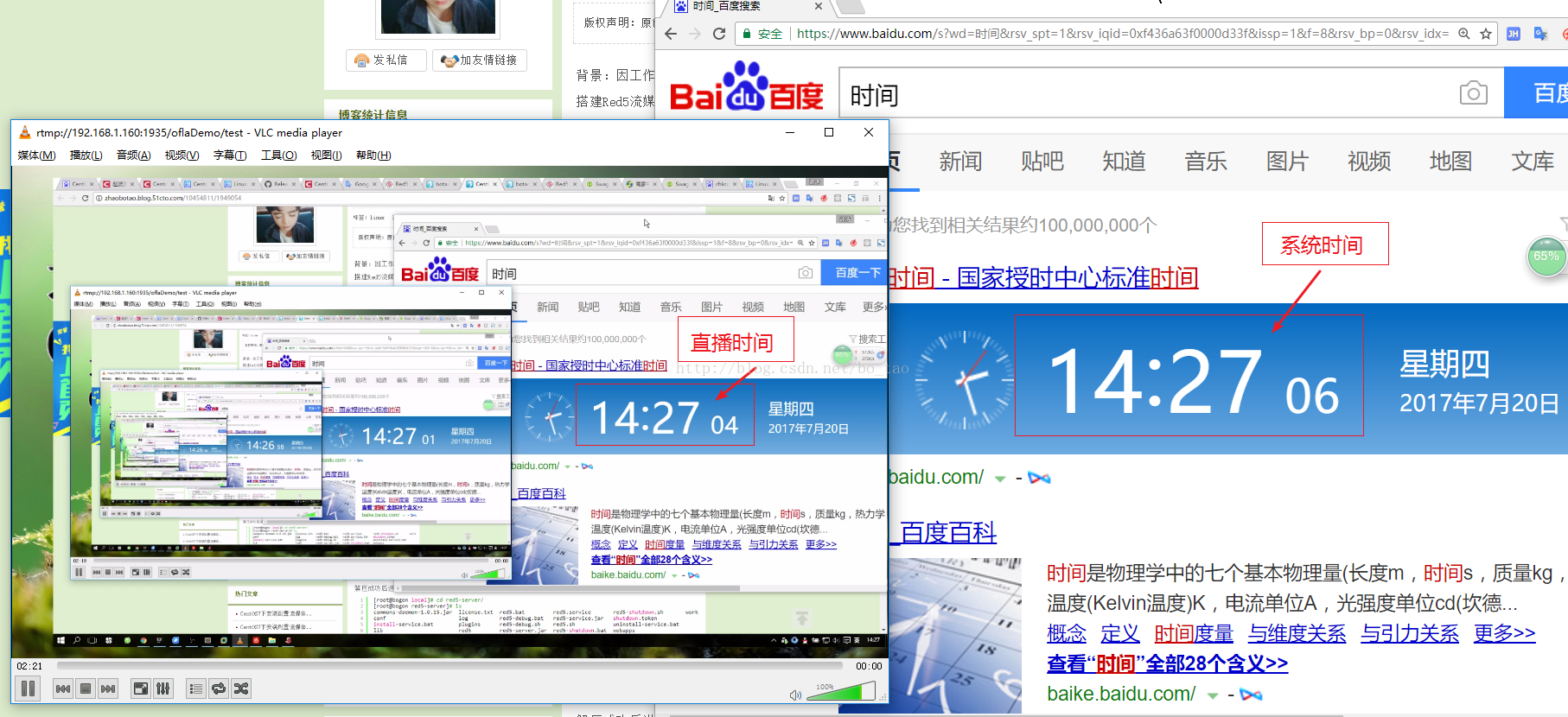This screenshot has height=717, width=1568.
Task: Open the 播放(L) menu in VLC
Action: coord(86,155)
